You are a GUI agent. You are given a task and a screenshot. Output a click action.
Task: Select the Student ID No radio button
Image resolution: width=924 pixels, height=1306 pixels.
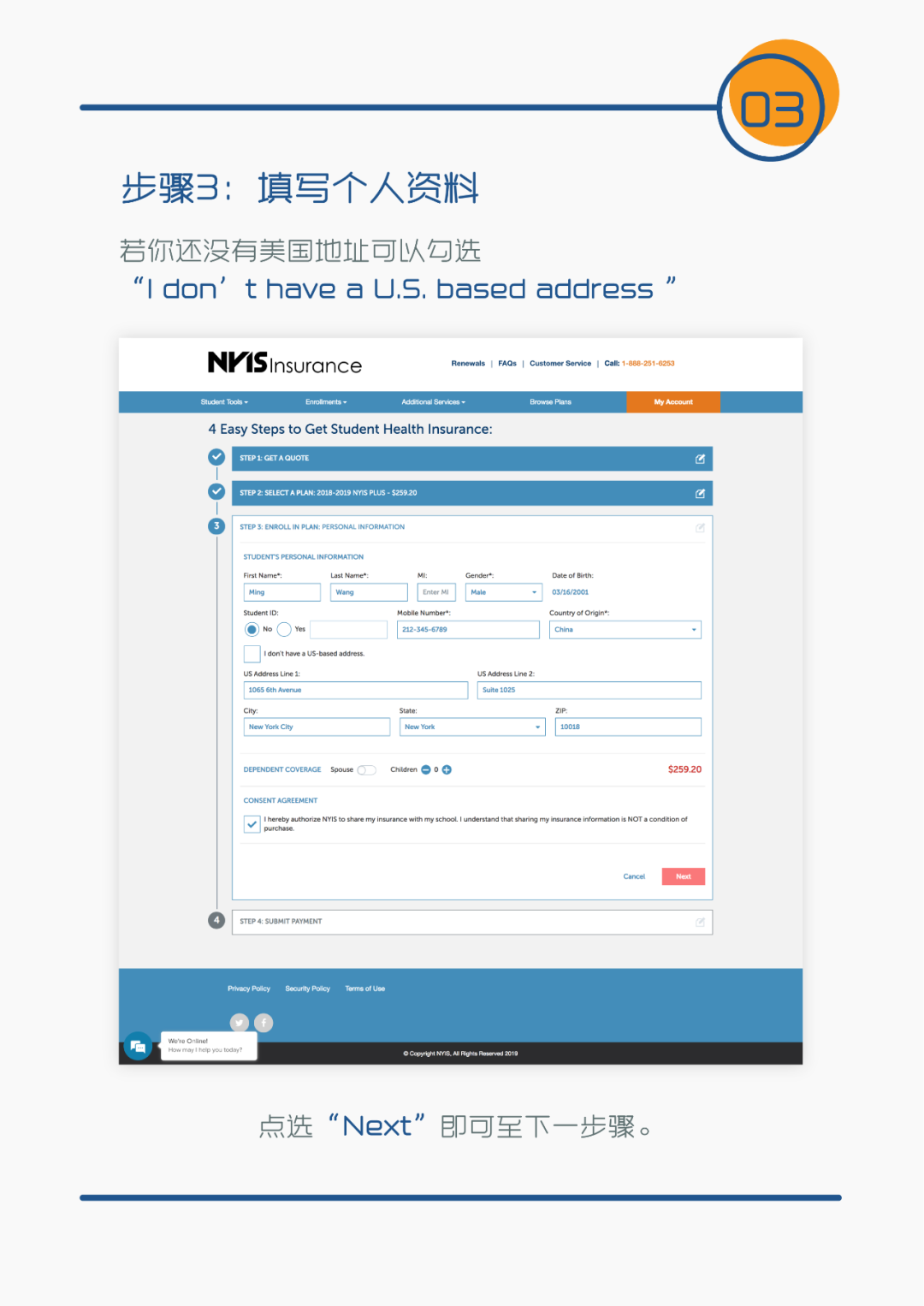coord(252,629)
